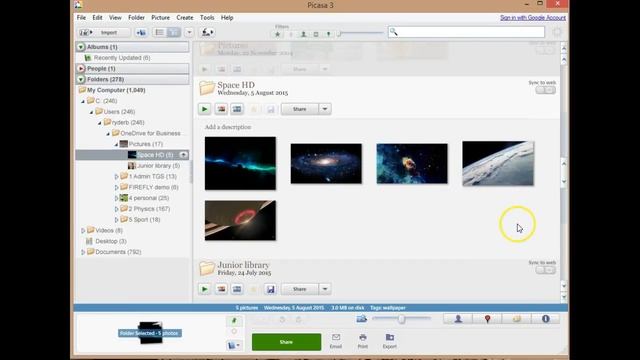Collapse the Albums section
Viewport: 640px width, 360px height.
[81, 47]
